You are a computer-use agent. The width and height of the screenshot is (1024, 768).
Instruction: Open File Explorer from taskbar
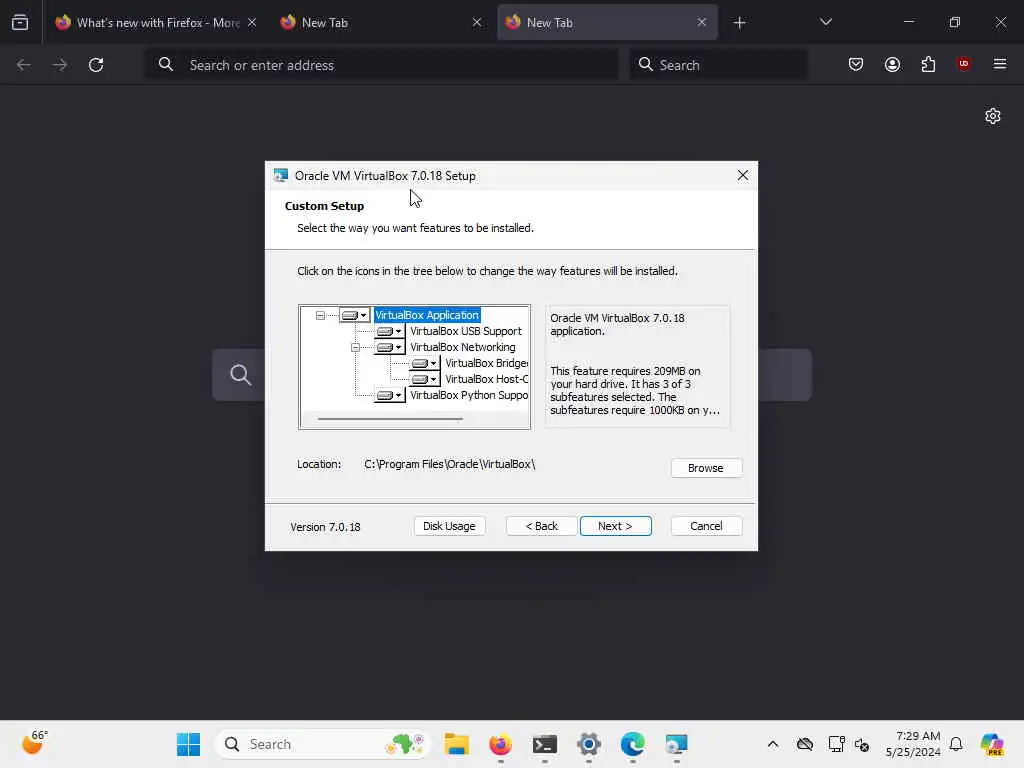[456, 744]
